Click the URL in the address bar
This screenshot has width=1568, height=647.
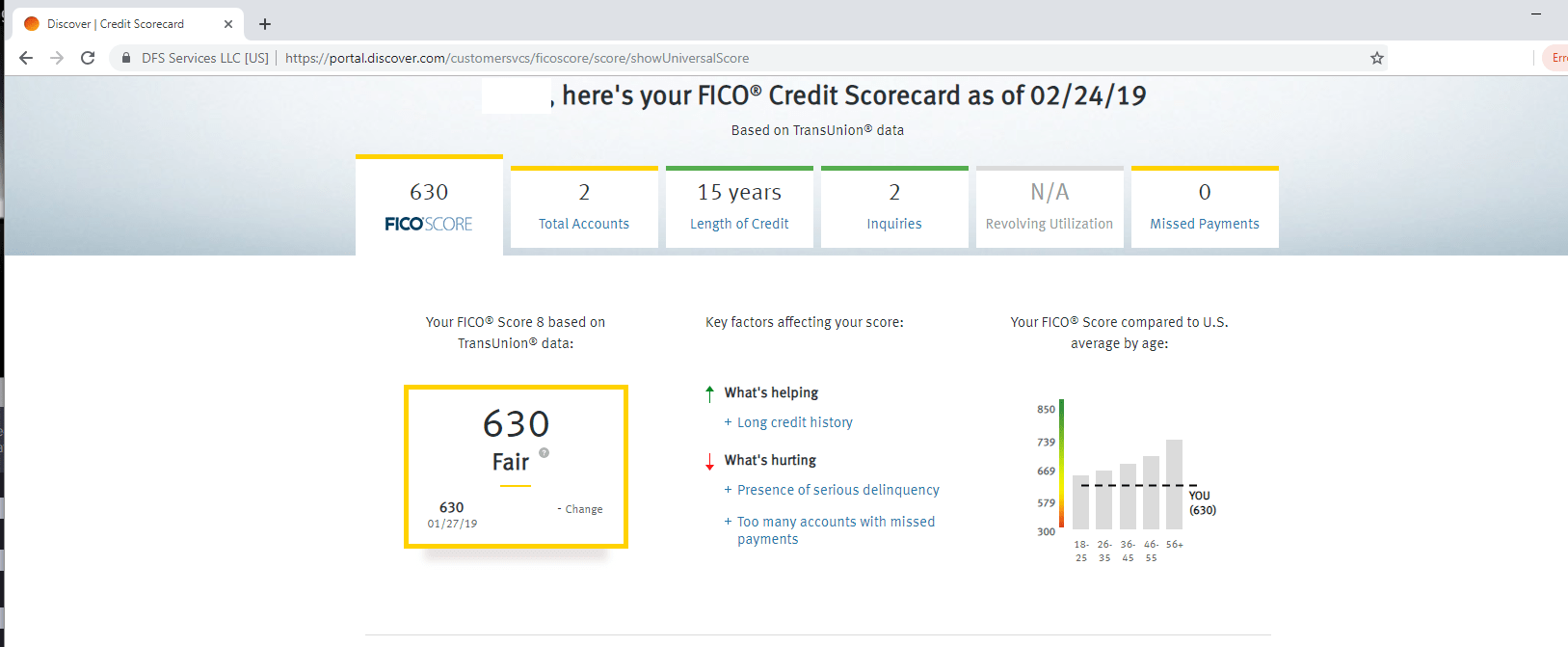[x=518, y=58]
